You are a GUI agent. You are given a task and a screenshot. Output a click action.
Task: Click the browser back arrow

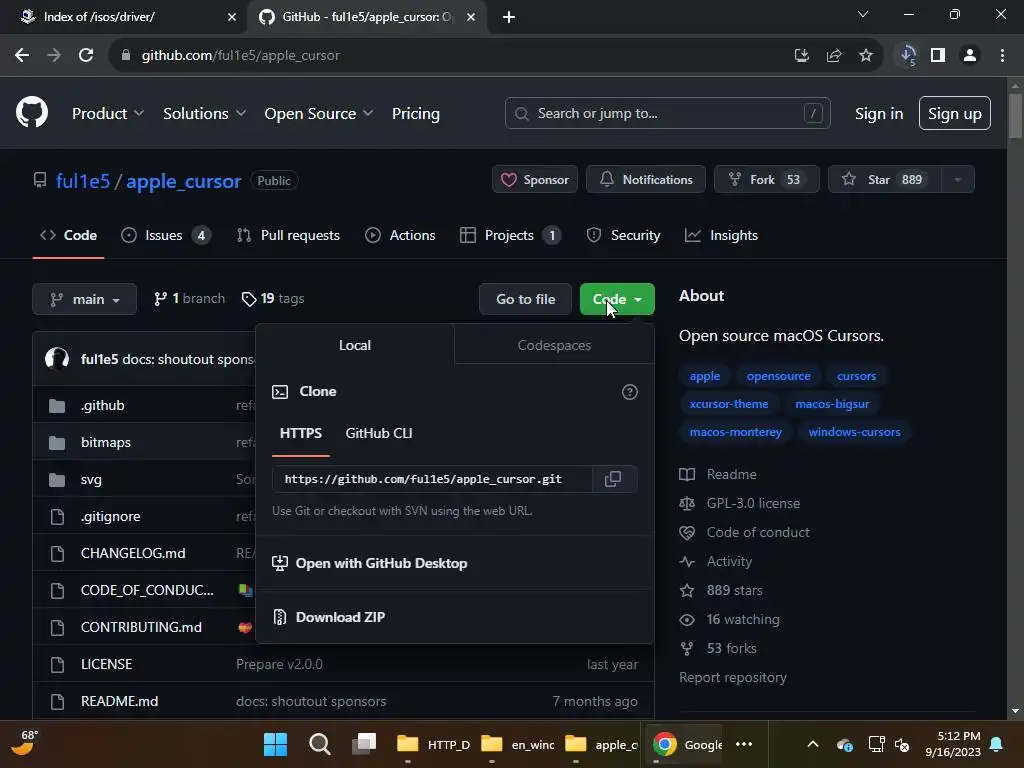coord(22,56)
